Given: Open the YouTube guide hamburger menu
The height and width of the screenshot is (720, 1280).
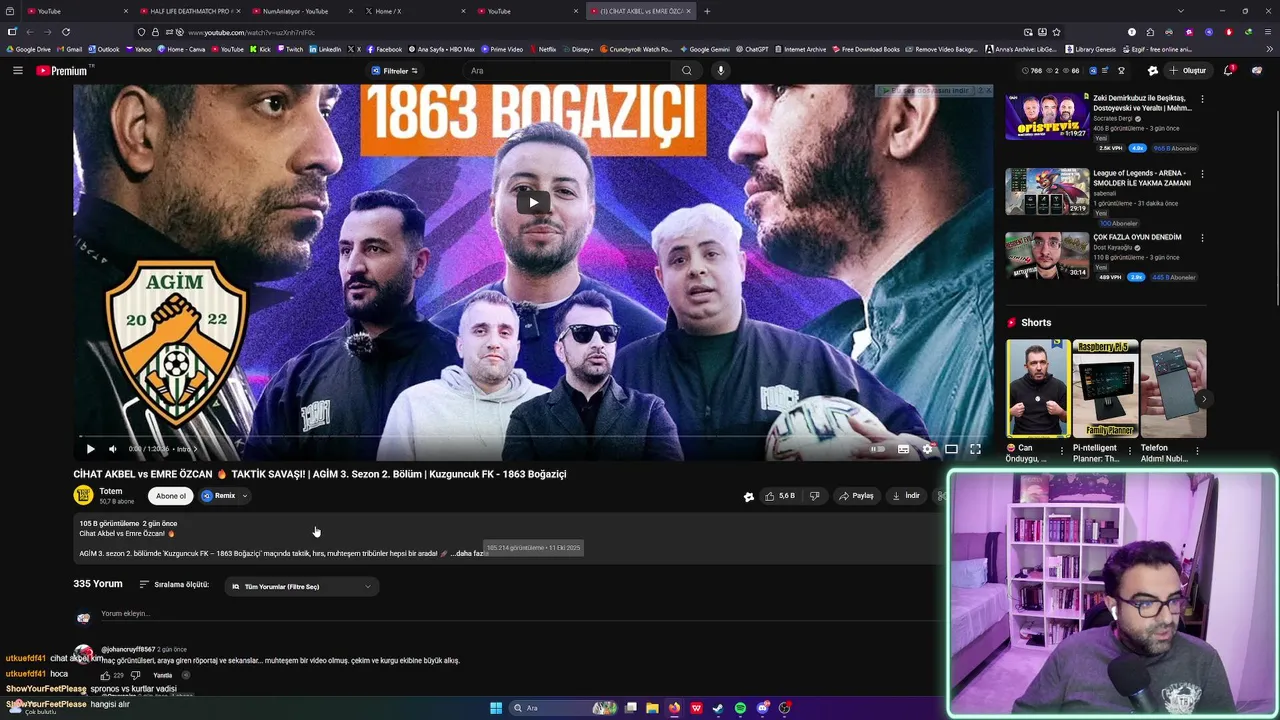Looking at the screenshot, I should click(17, 70).
